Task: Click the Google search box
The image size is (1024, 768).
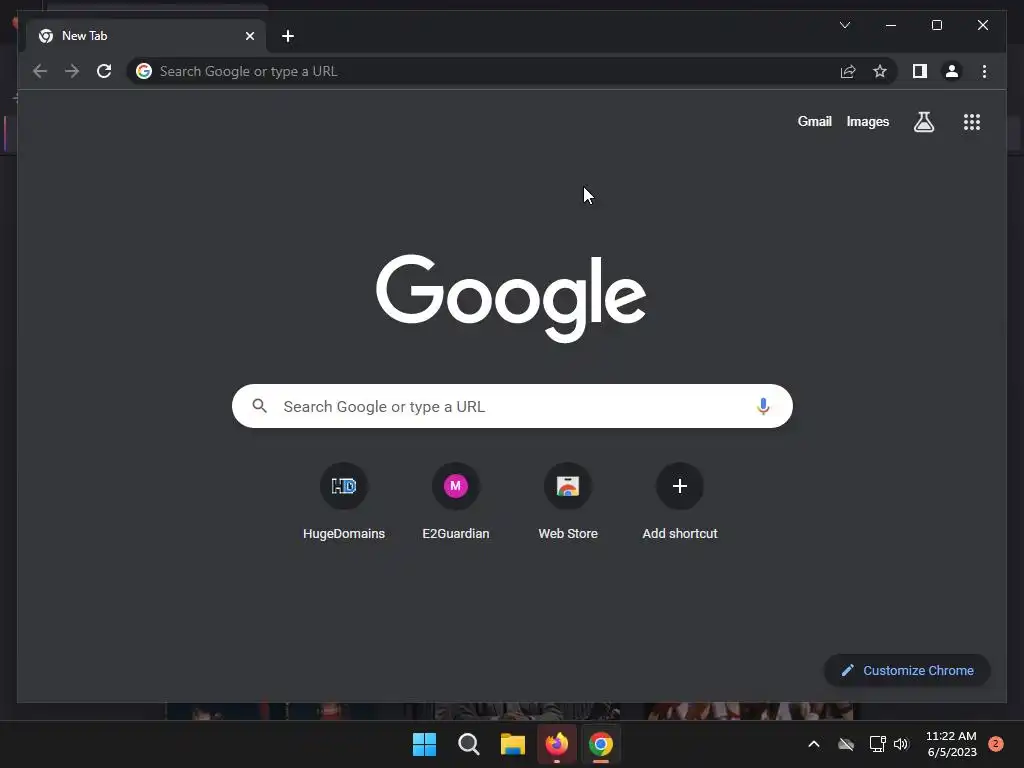Action: tap(512, 406)
